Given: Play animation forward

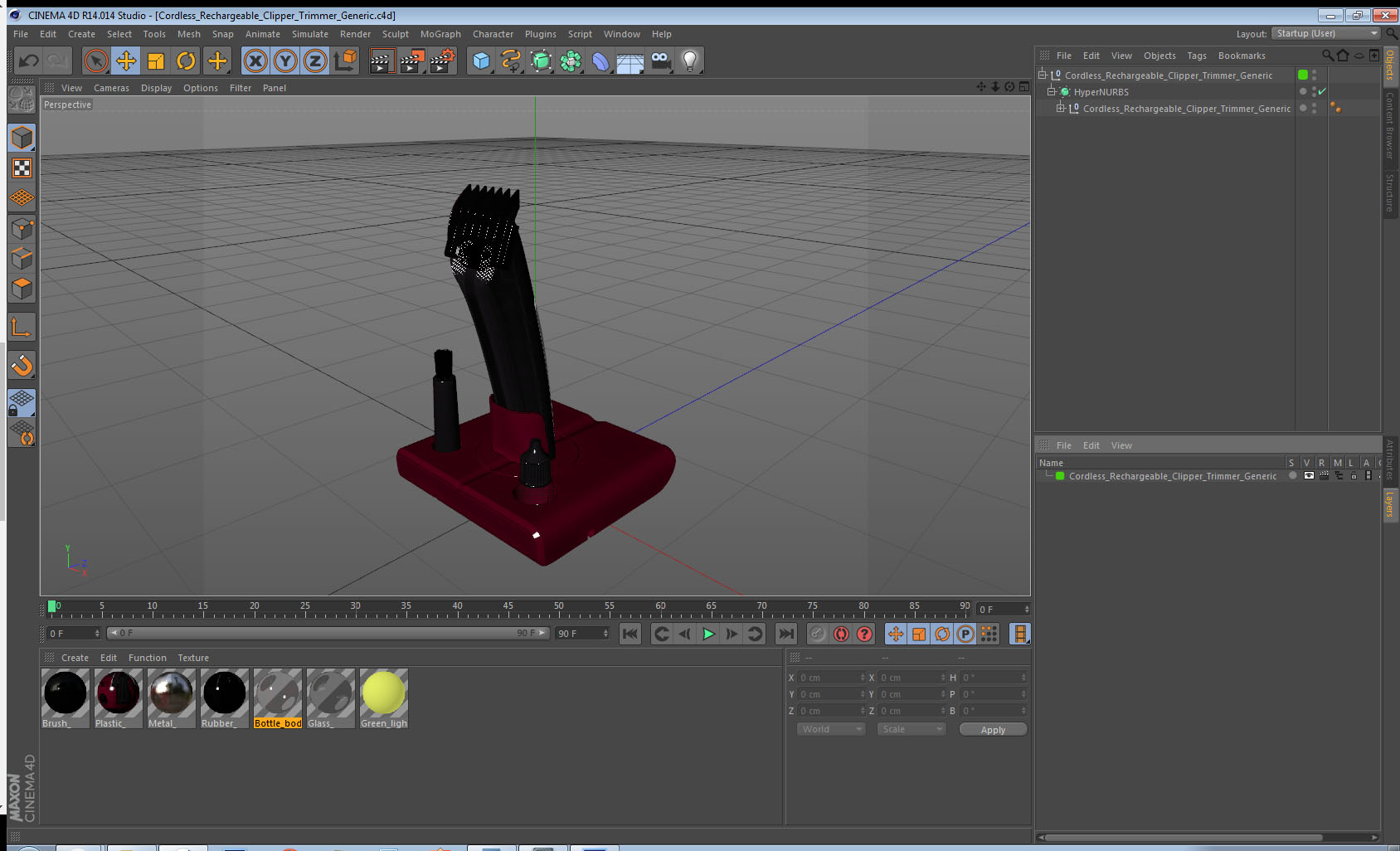Looking at the screenshot, I should [x=708, y=634].
